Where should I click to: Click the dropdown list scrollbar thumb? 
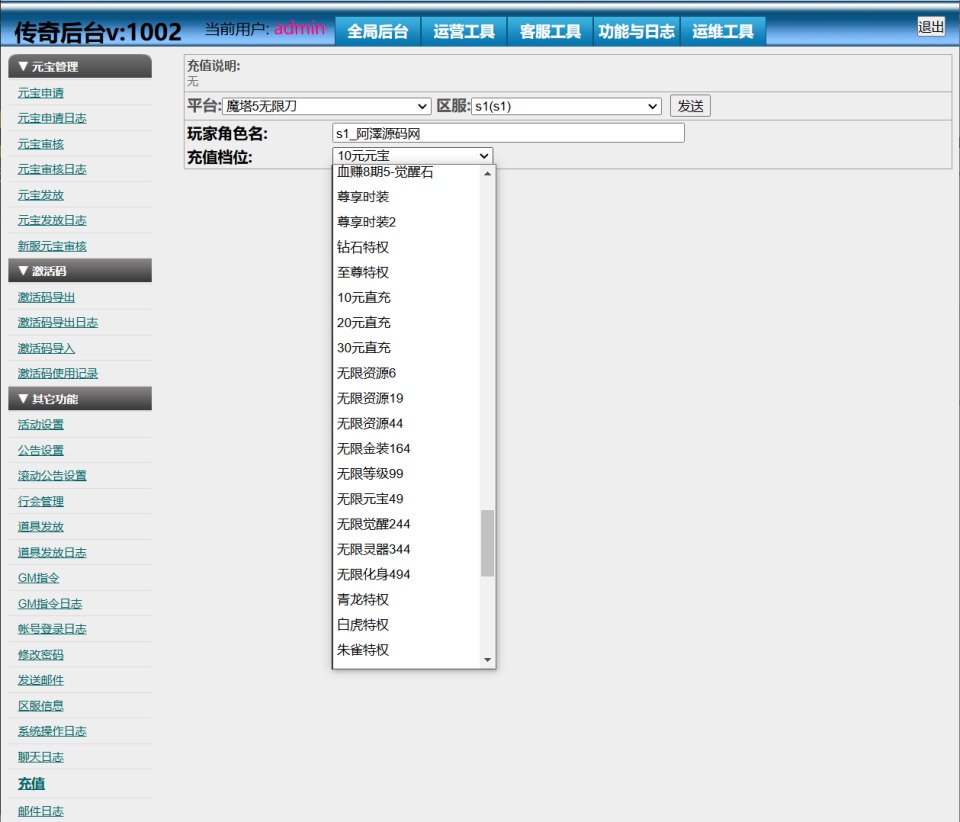[487, 543]
